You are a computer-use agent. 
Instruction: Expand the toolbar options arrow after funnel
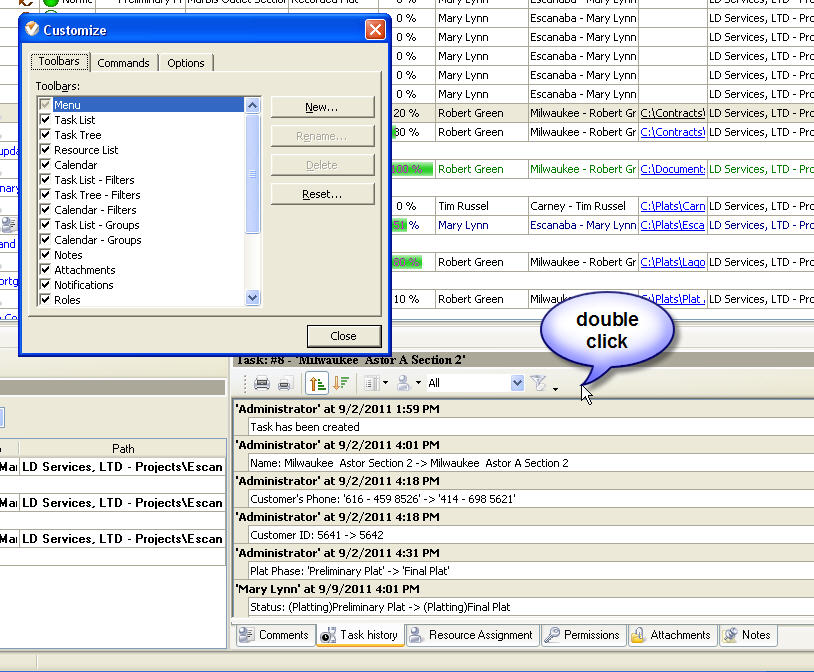click(x=555, y=388)
